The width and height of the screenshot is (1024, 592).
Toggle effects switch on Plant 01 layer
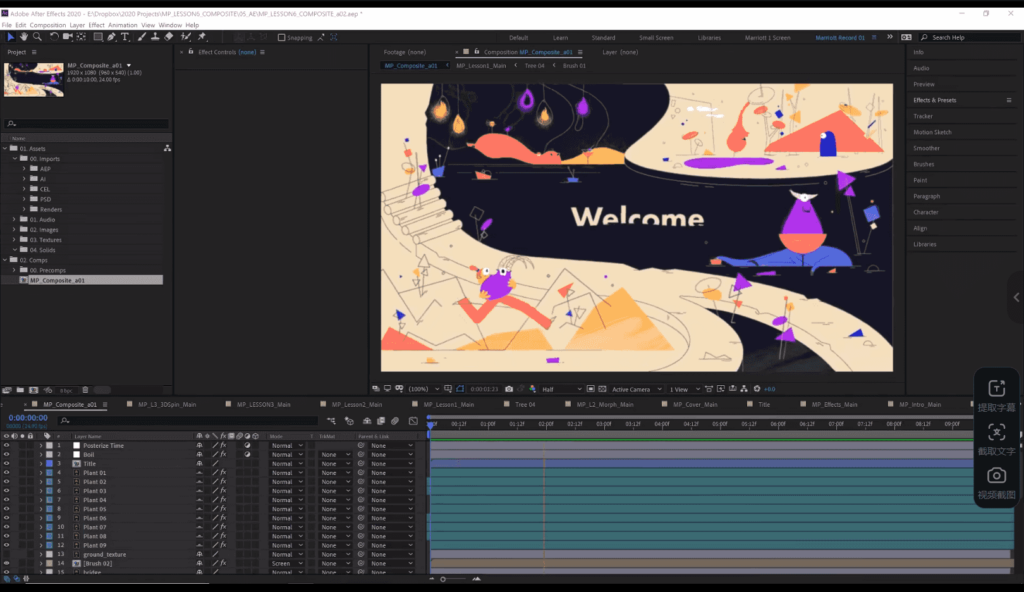click(x=223, y=472)
